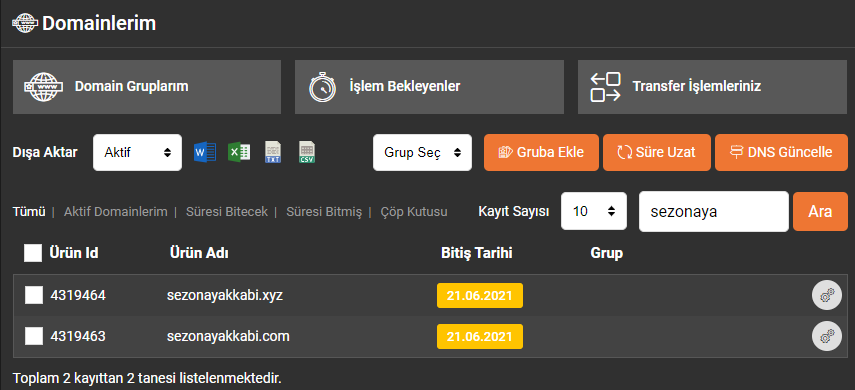Open settings gear for sezonayakkabi.xyz
This screenshot has width=855, height=390.
(x=827, y=296)
